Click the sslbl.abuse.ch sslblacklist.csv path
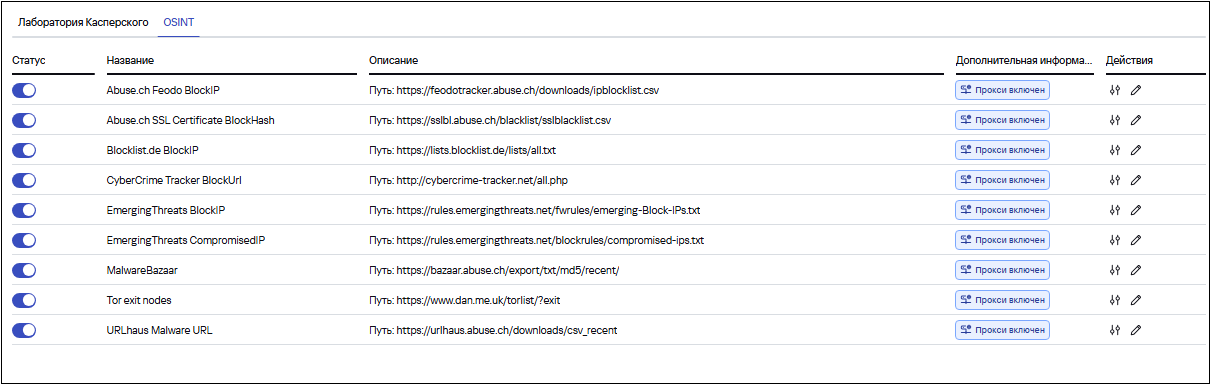Image resolution: width=1212 pixels, height=384 pixels. 489,120
